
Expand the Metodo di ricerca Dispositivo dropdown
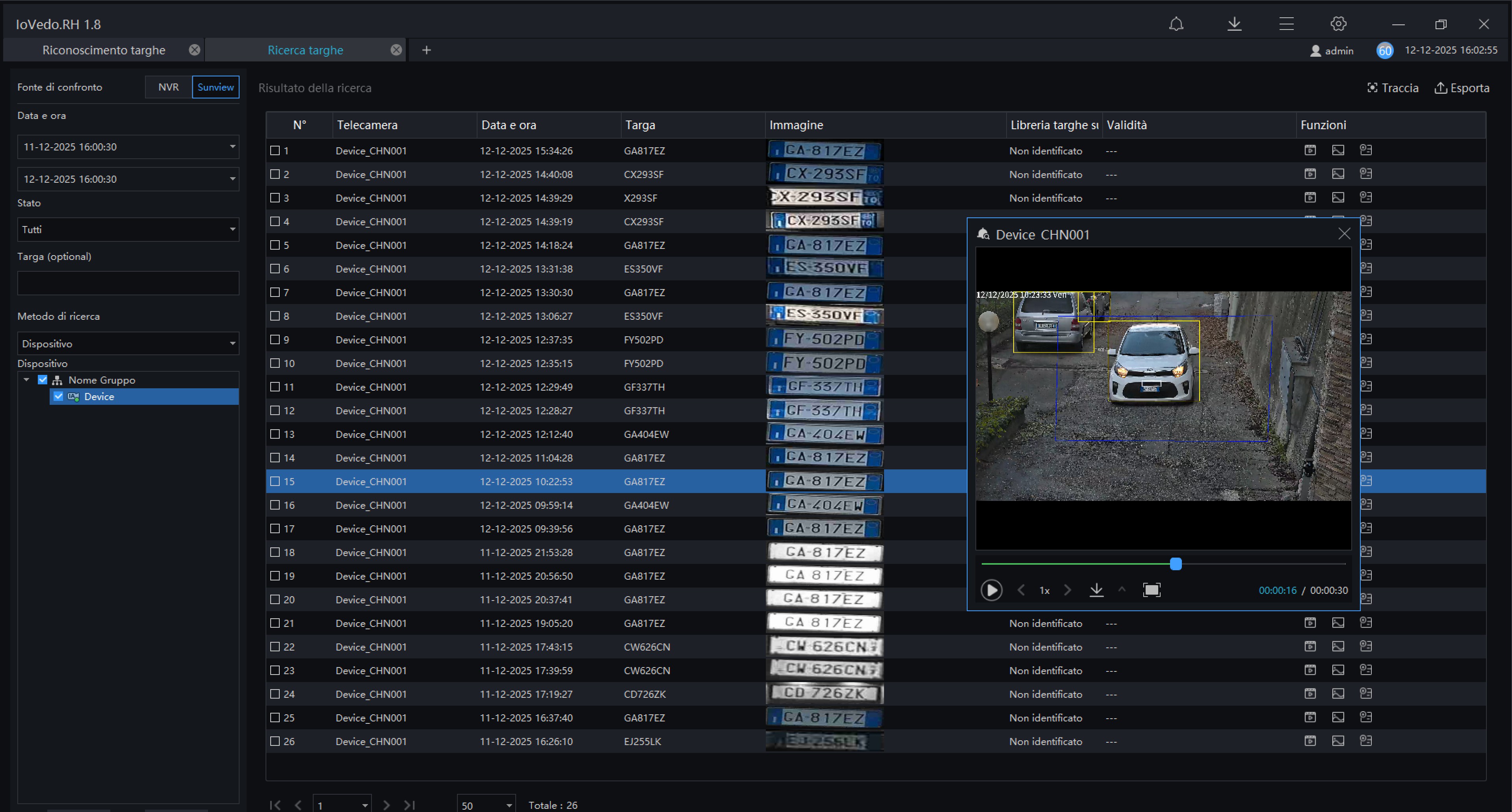pos(128,344)
